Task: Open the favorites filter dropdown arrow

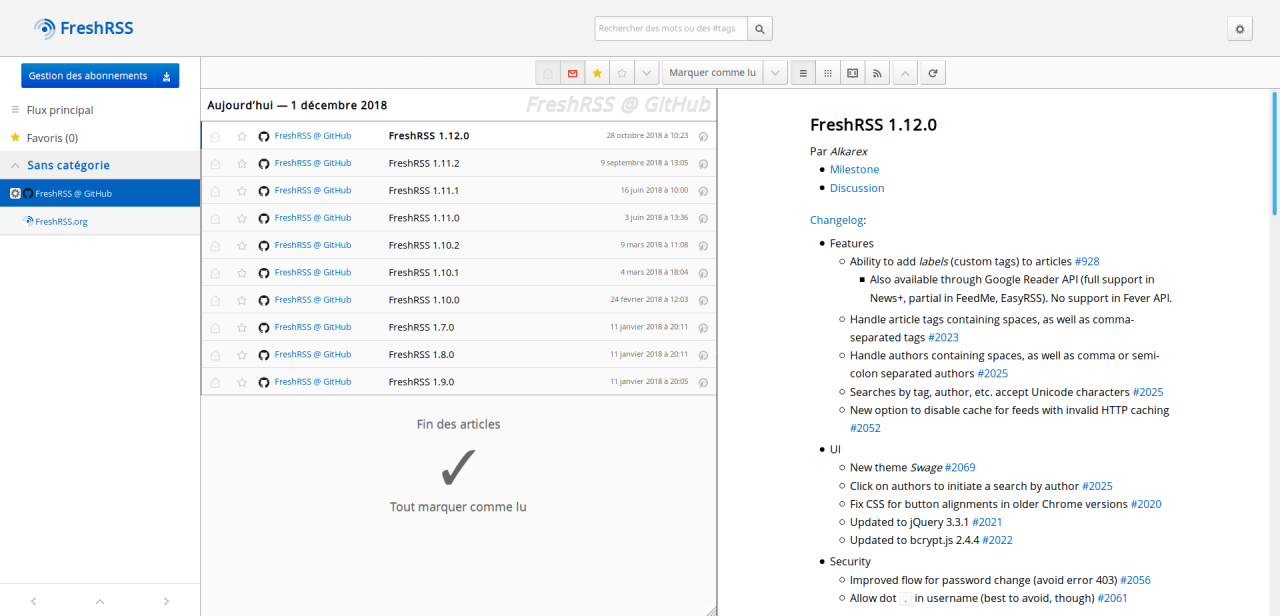Action: coord(645,72)
